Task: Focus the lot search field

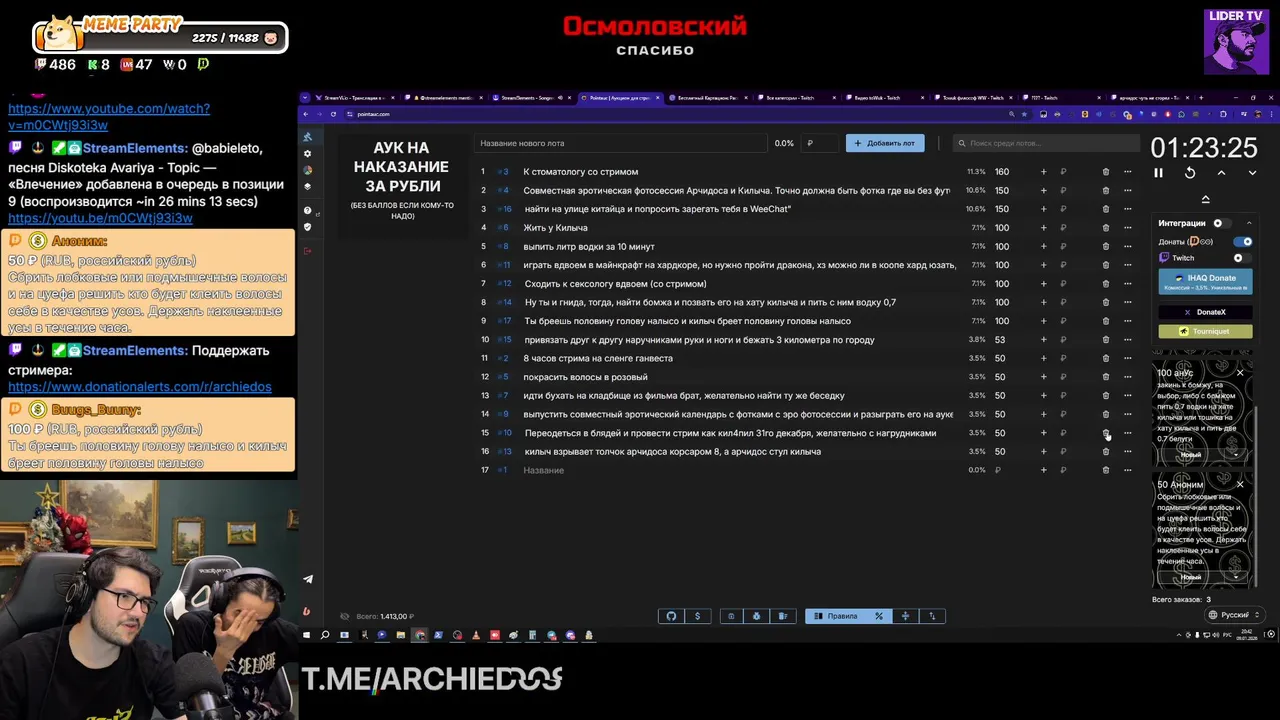Action: [x=1045, y=143]
